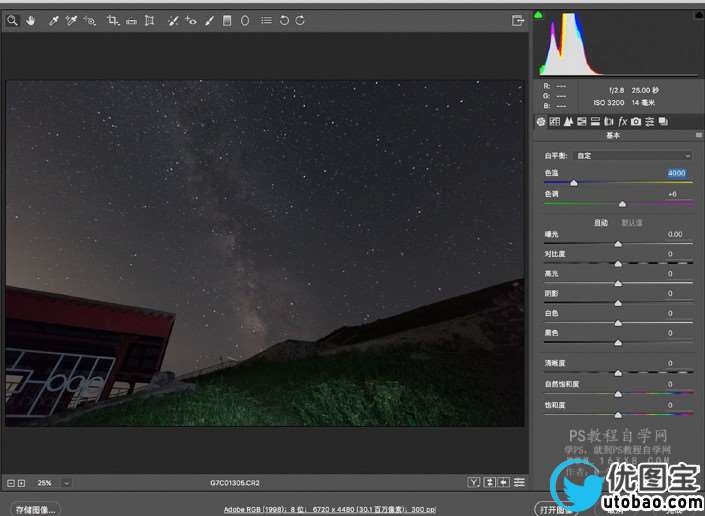Rotate image 90 degrees counterclockwise
Screen dimensions: 705x516
(x=284, y=20)
